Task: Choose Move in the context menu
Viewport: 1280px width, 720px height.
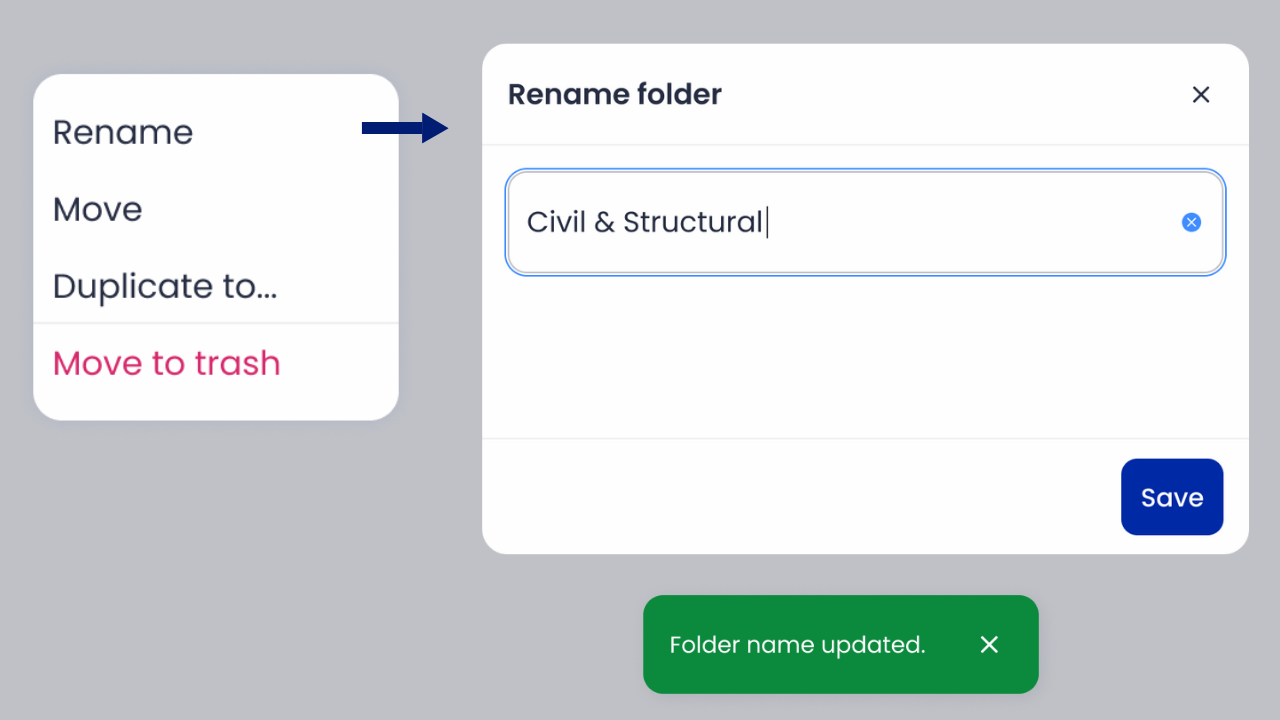Action: pyautogui.click(x=98, y=209)
